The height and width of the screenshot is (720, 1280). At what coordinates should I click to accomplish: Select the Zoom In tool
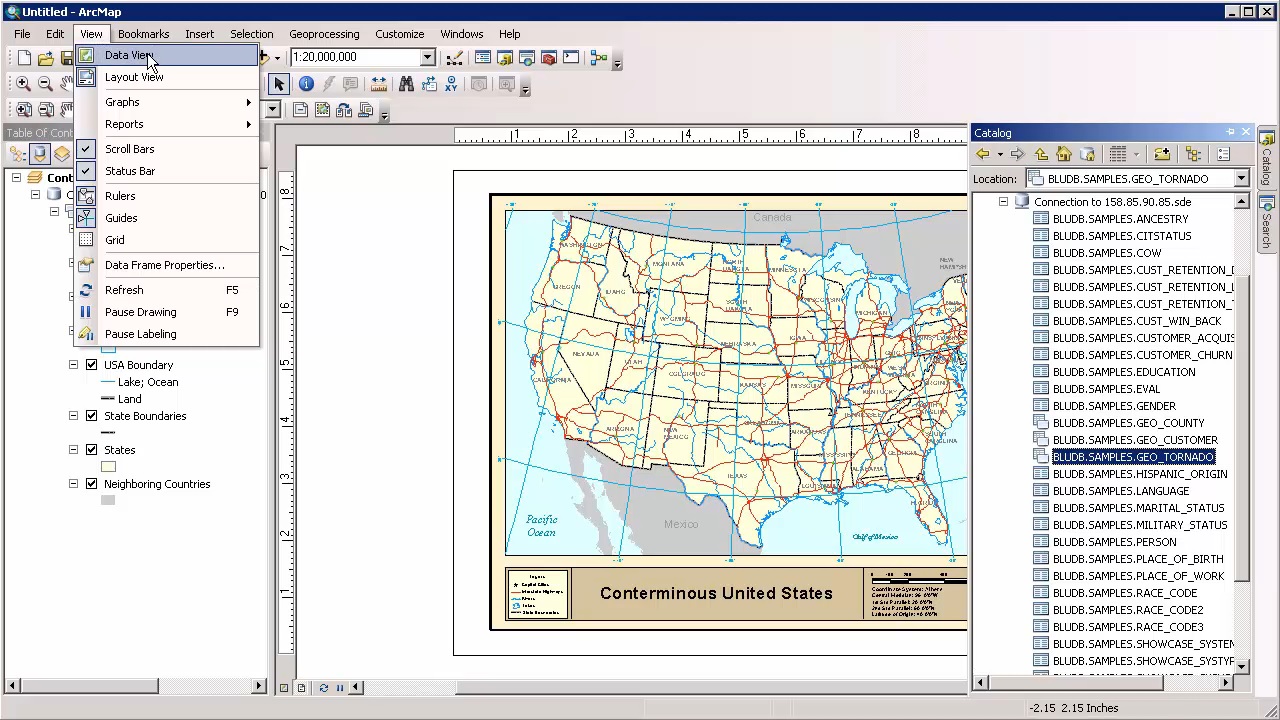(23, 84)
